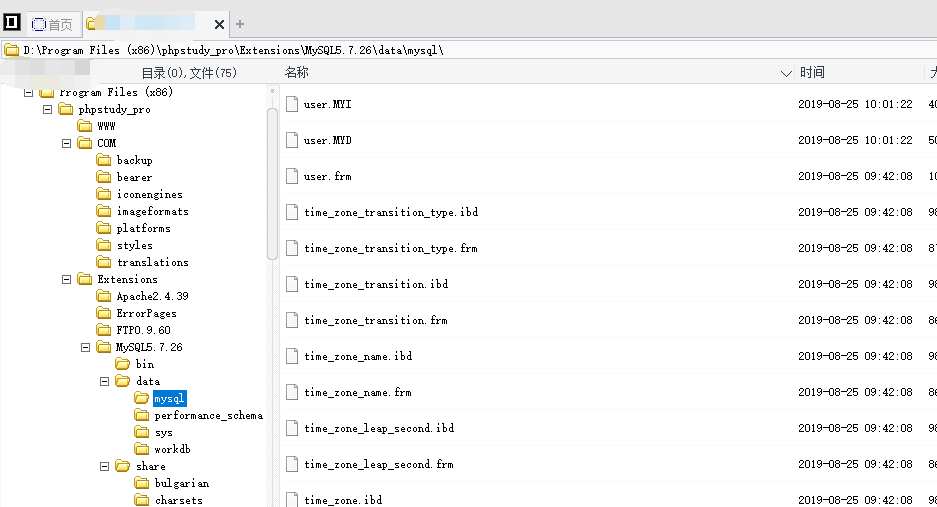Image resolution: width=937 pixels, height=507 pixels.
Task: Click file icon of user.frm
Action: 292,176
